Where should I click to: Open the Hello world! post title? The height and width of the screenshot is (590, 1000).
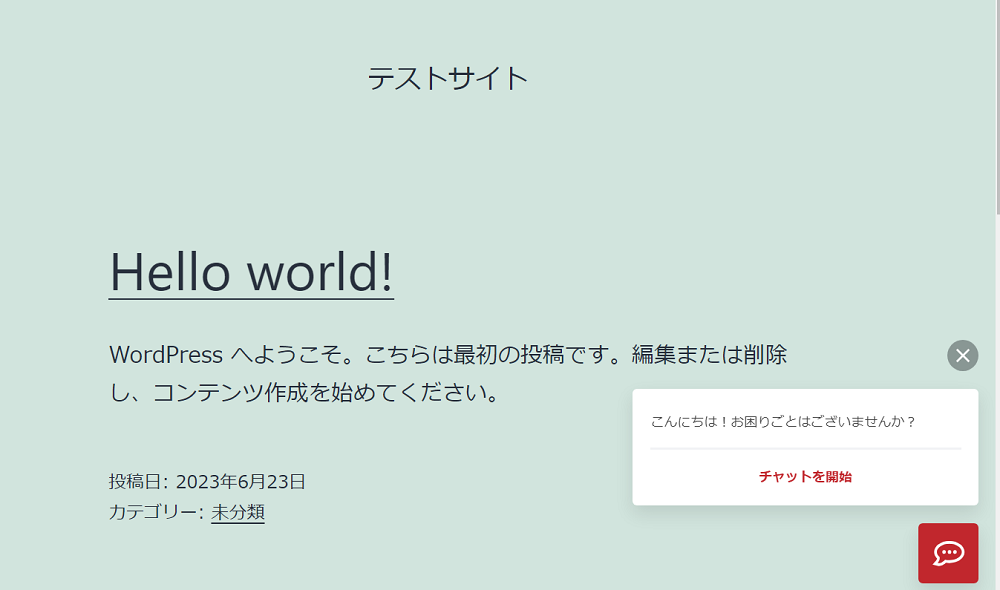click(251, 271)
